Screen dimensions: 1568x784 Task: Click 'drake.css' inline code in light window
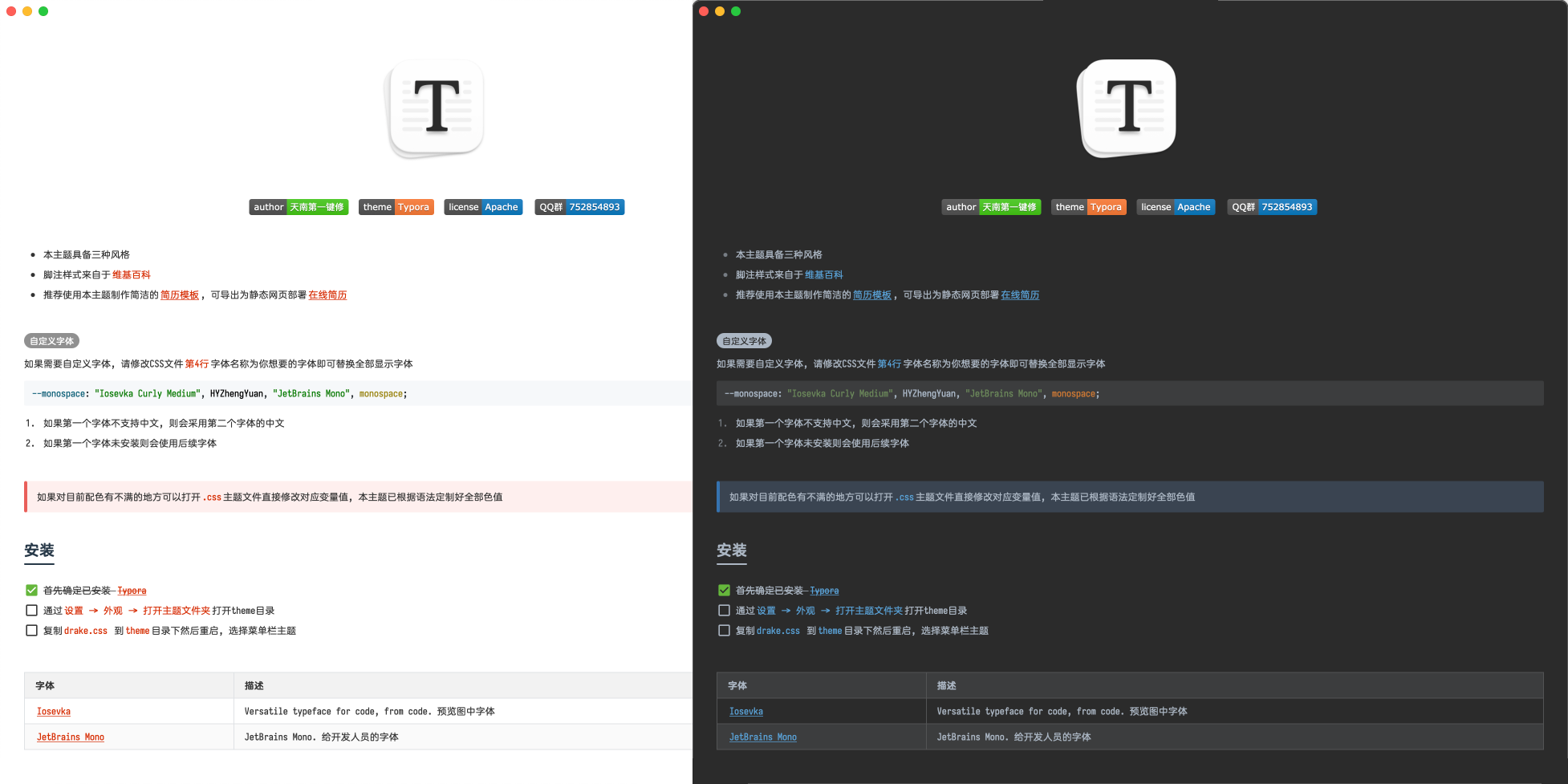click(x=86, y=631)
